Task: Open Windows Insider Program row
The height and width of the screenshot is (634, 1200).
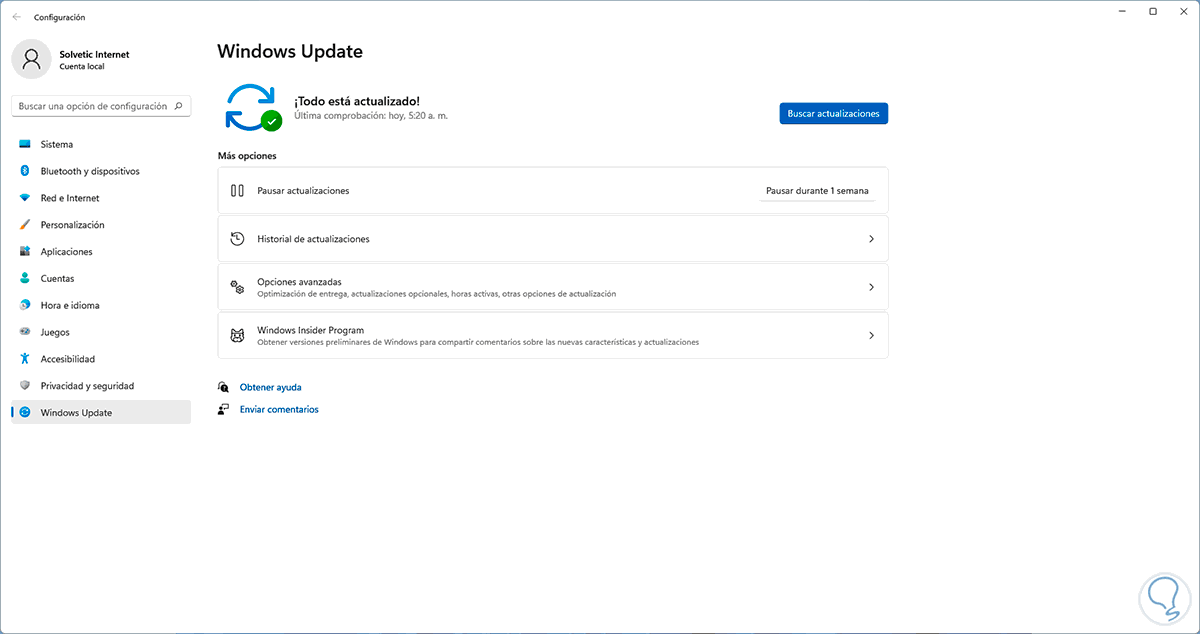Action: tap(553, 335)
